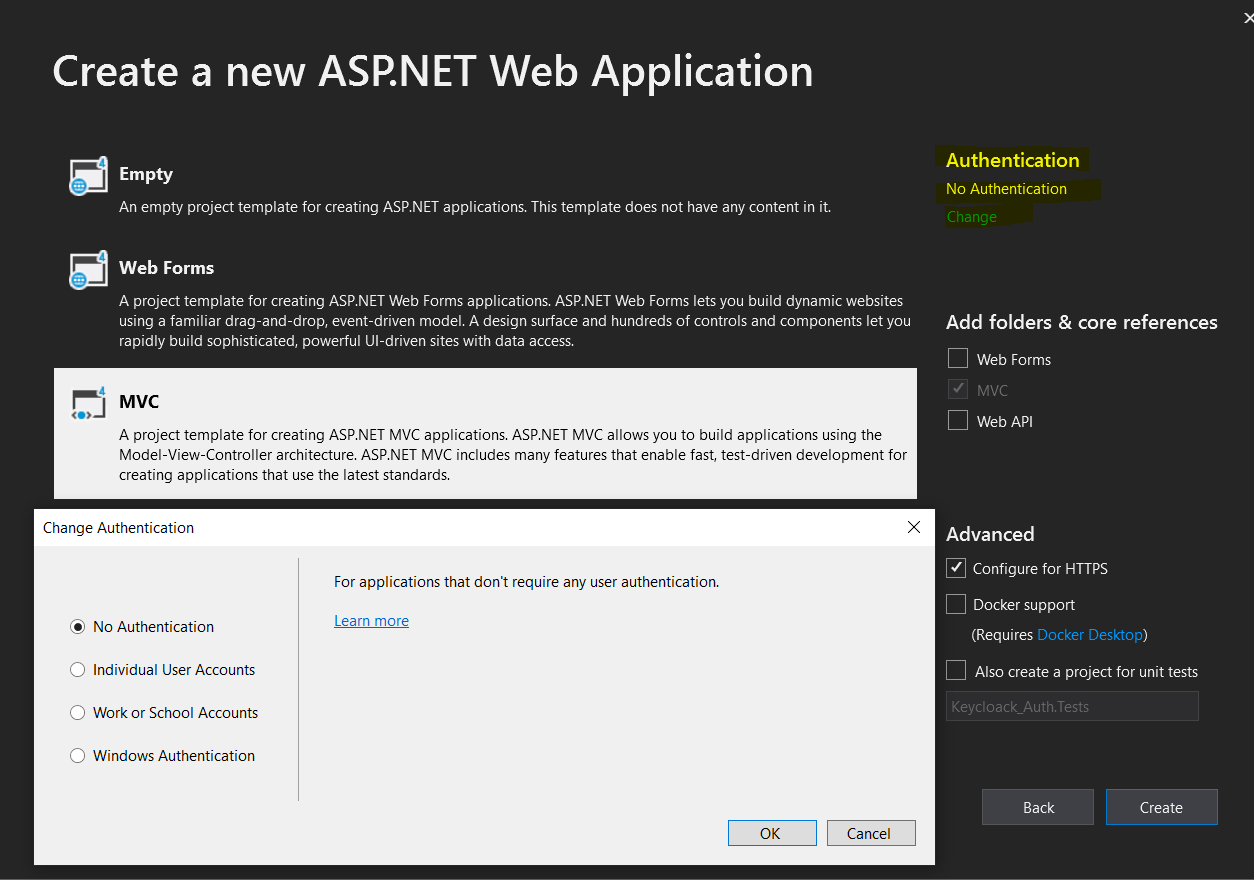
Task: Select the MVC template title
Action: [x=139, y=402]
